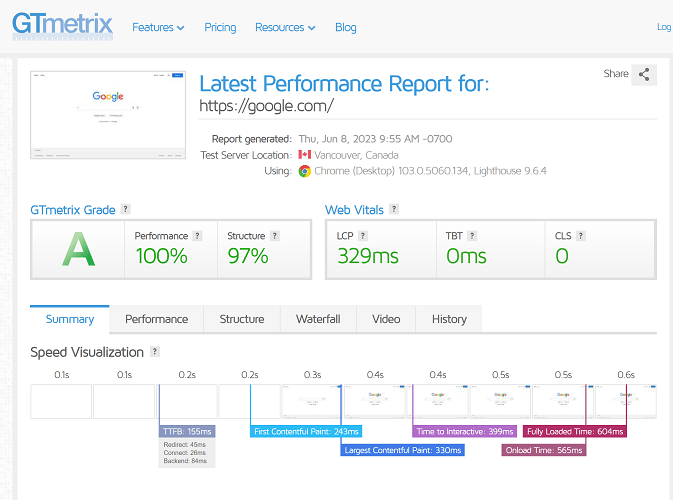This screenshot has height=500, width=673.
Task: Click the GTmetrix Grade heading
Action: tap(73, 210)
